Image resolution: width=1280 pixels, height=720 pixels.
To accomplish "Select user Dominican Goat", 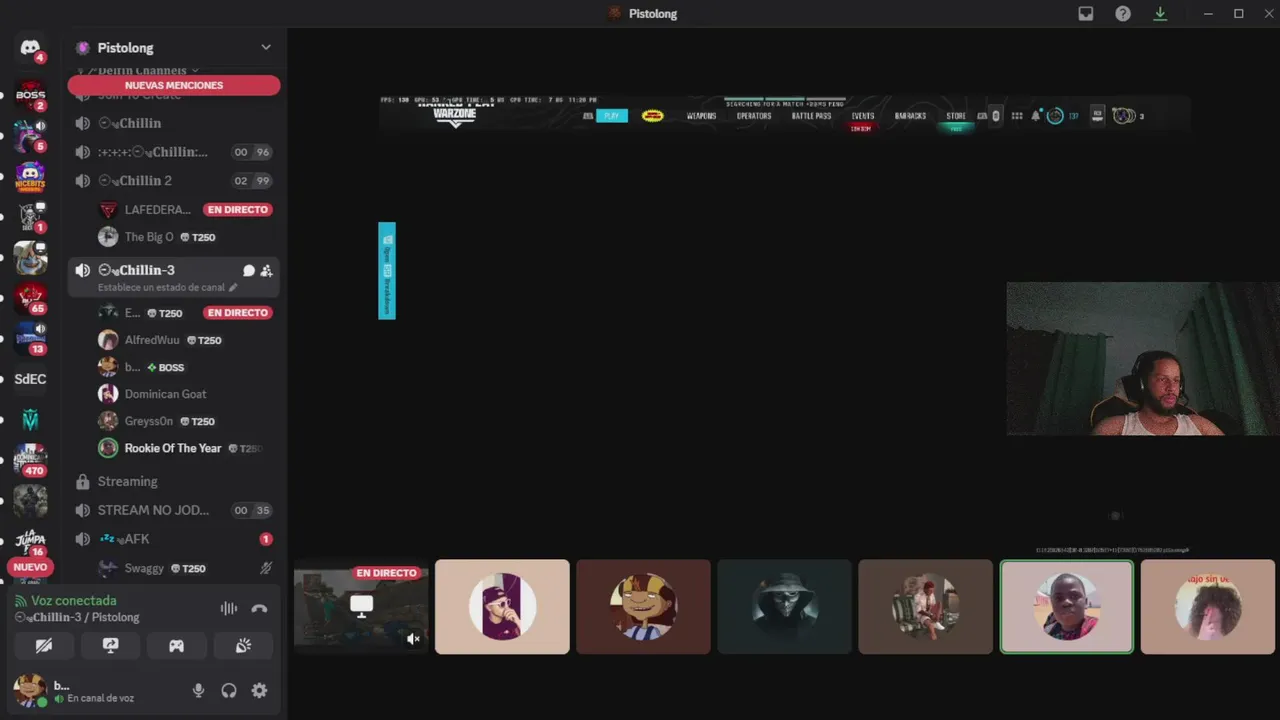I will [185, 394].
